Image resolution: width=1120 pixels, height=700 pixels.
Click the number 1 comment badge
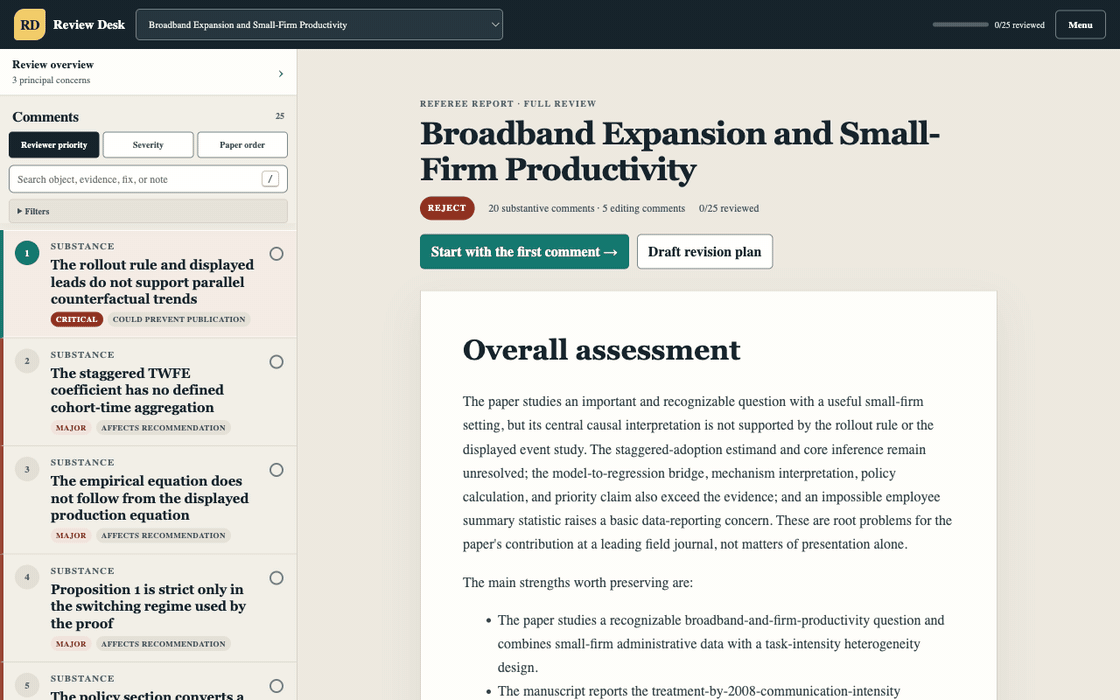pyautogui.click(x=27, y=253)
